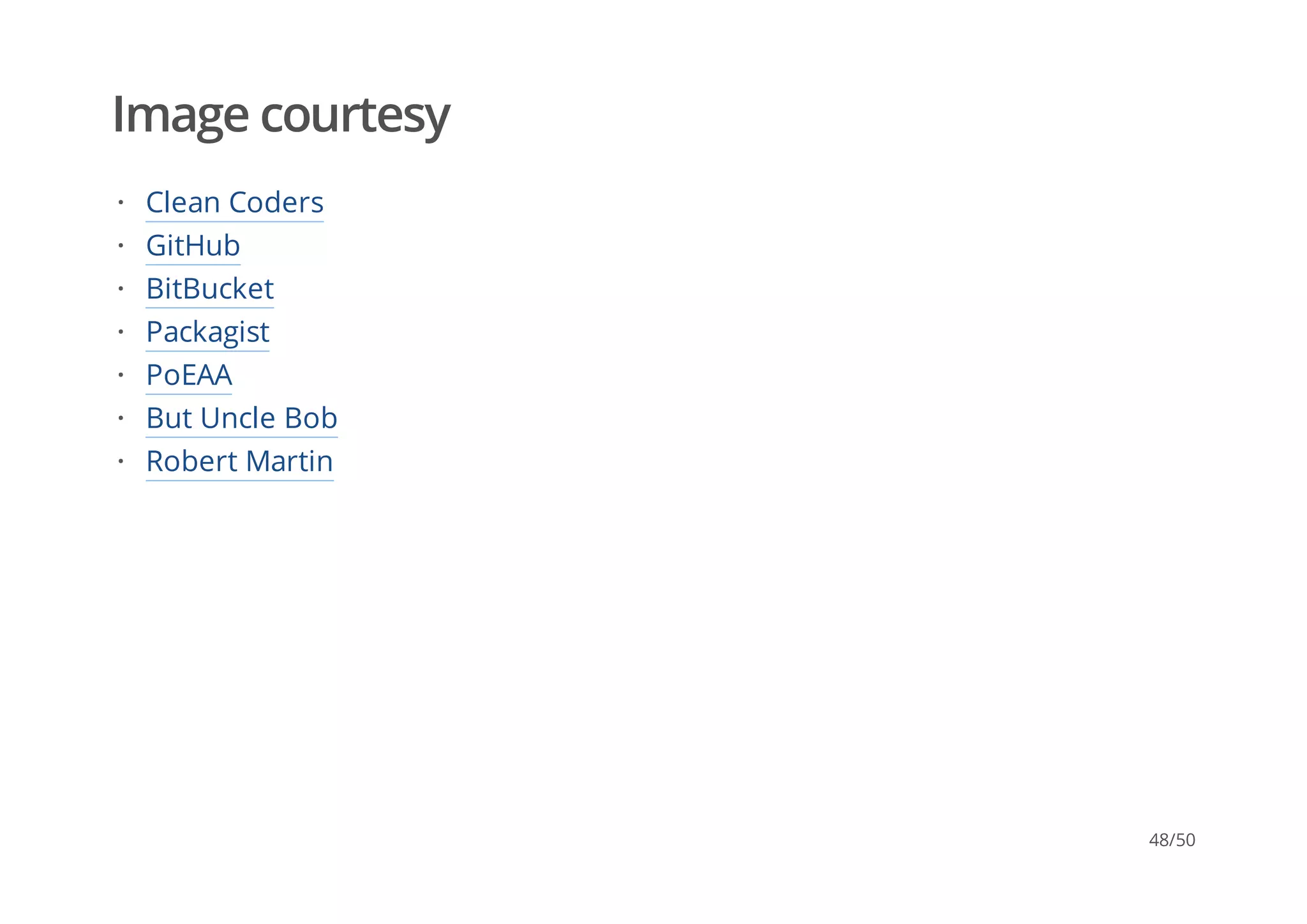Click the 48/50 slide counter
The image size is (1307, 924).
coord(1172,840)
